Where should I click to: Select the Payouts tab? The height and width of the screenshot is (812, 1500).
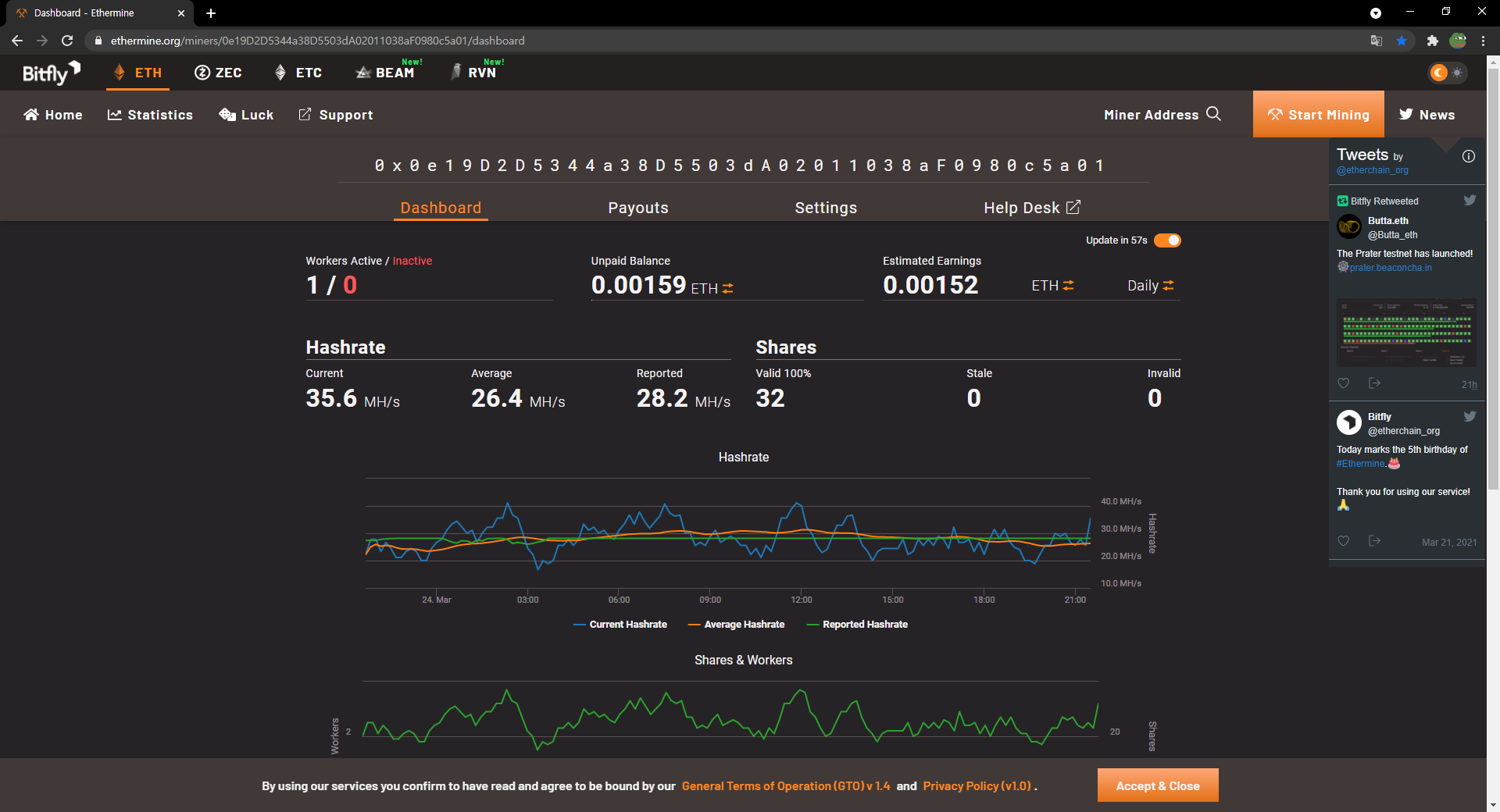(638, 208)
